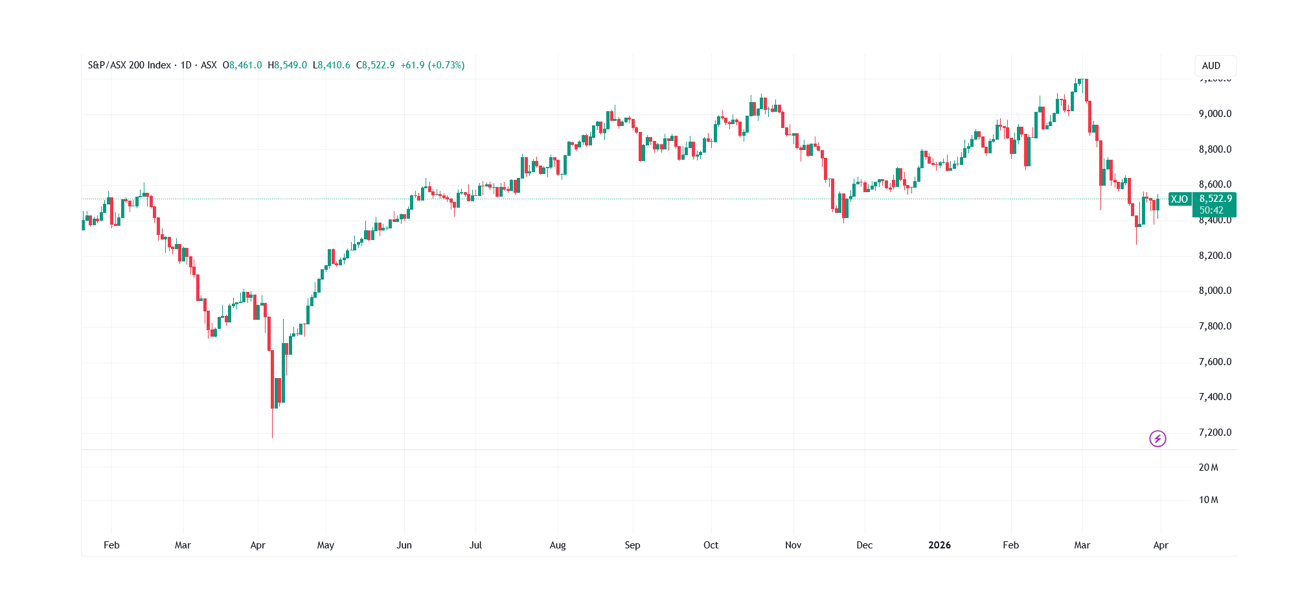Click the 7,200.0 price axis label
Image resolution: width=1295 pixels, height=597 pixels.
point(1215,433)
